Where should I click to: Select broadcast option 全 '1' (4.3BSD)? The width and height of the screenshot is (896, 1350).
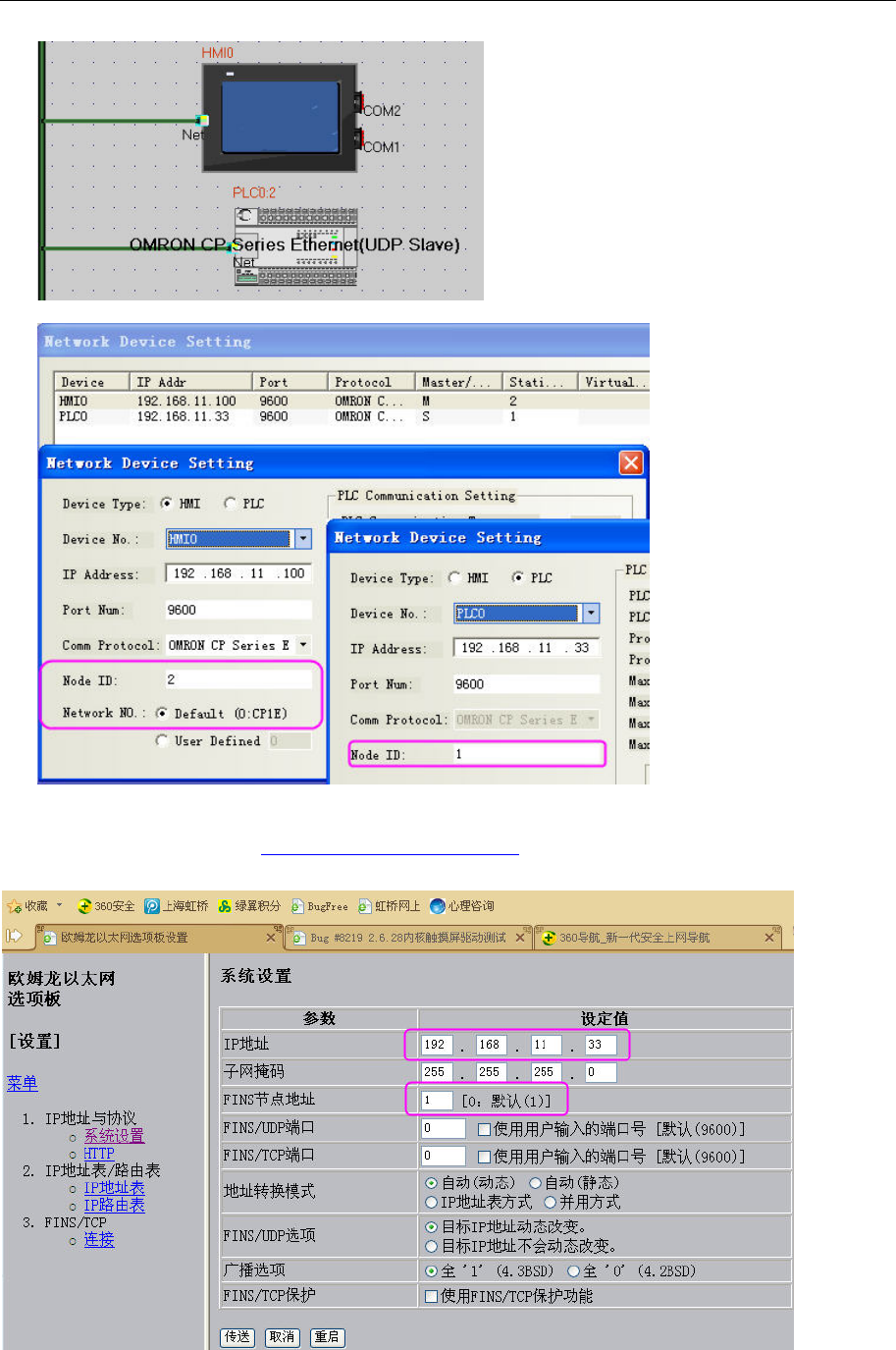click(431, 1270)
